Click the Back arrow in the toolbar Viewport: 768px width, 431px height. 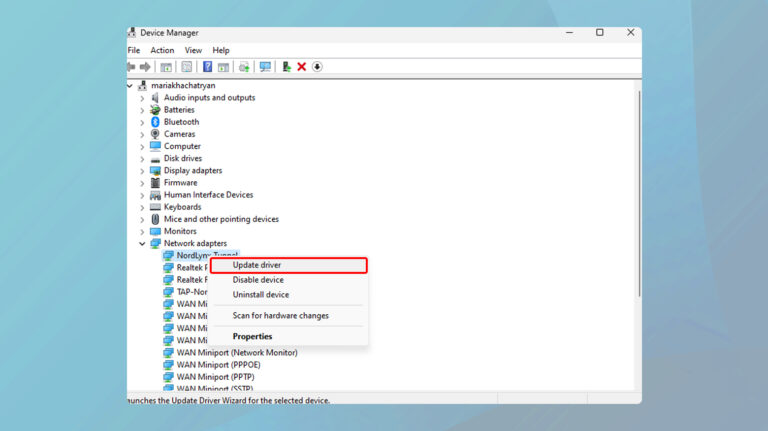click(131, 67)
